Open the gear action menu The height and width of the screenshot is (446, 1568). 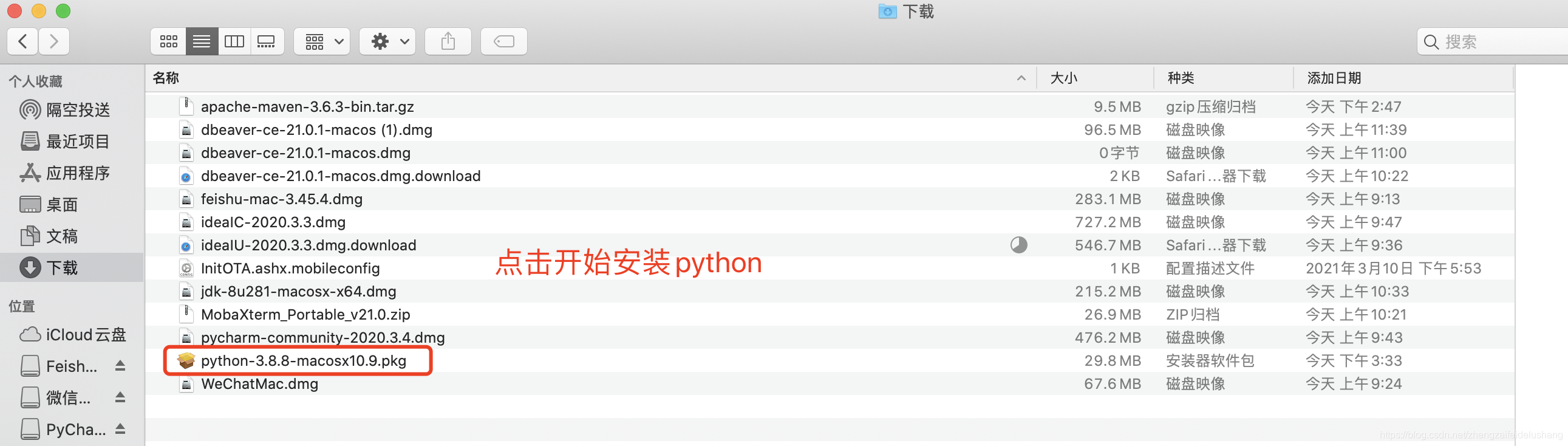pos(387,41)
